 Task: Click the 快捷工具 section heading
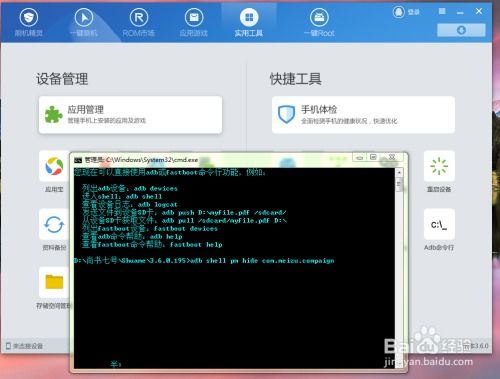[x=296, y=79]
